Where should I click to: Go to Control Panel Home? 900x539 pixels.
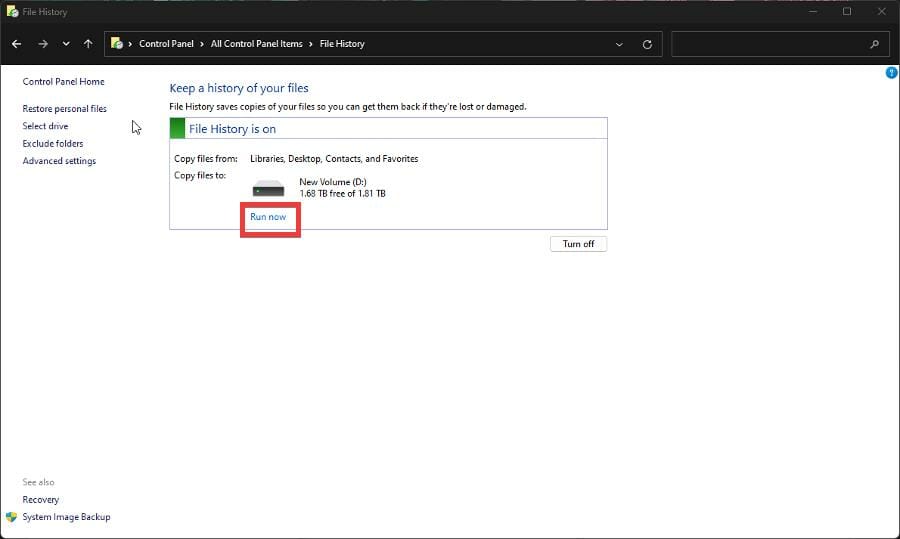[x=63, y=82]
